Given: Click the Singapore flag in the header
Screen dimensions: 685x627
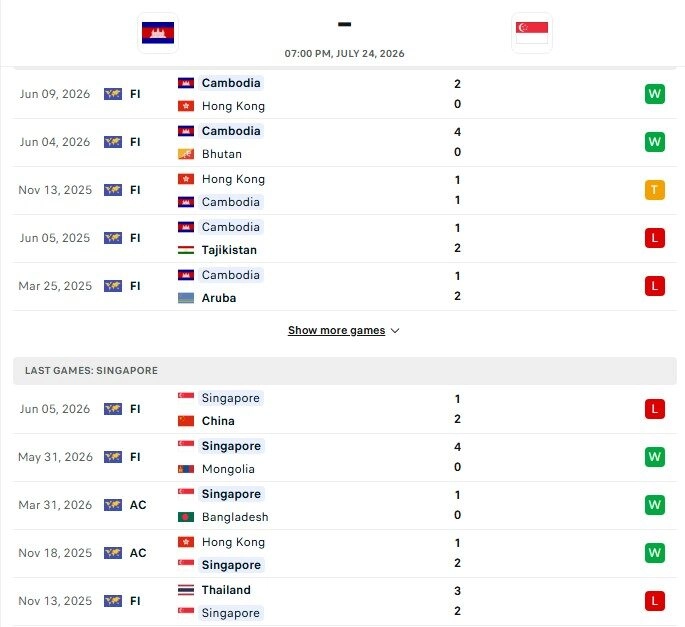Looking at the screenshot, I should (532, 33).
